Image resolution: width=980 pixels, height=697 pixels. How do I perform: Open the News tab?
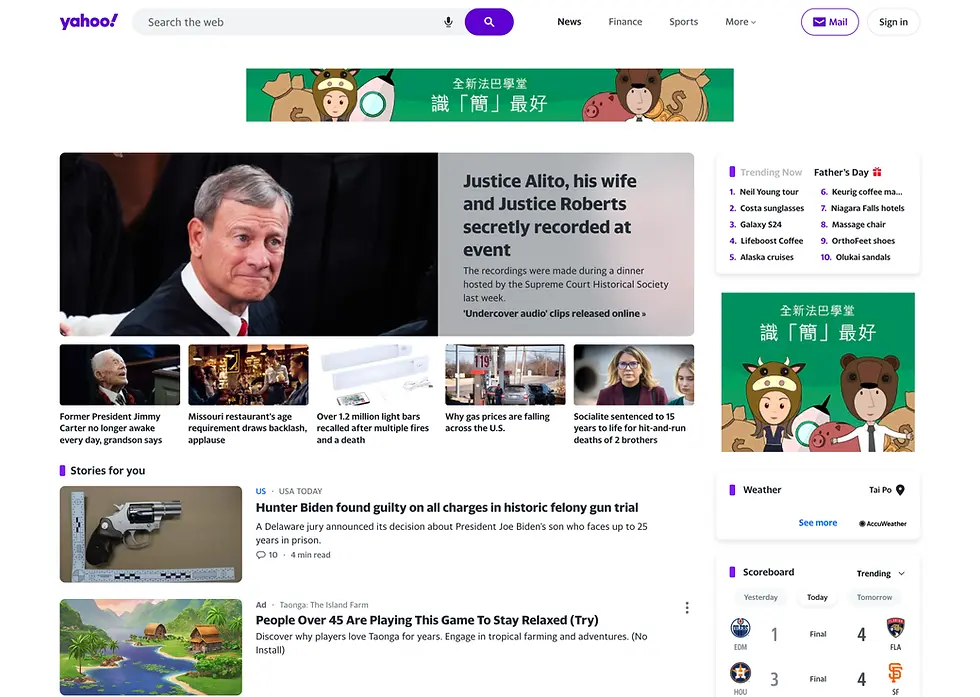[569, 22]
